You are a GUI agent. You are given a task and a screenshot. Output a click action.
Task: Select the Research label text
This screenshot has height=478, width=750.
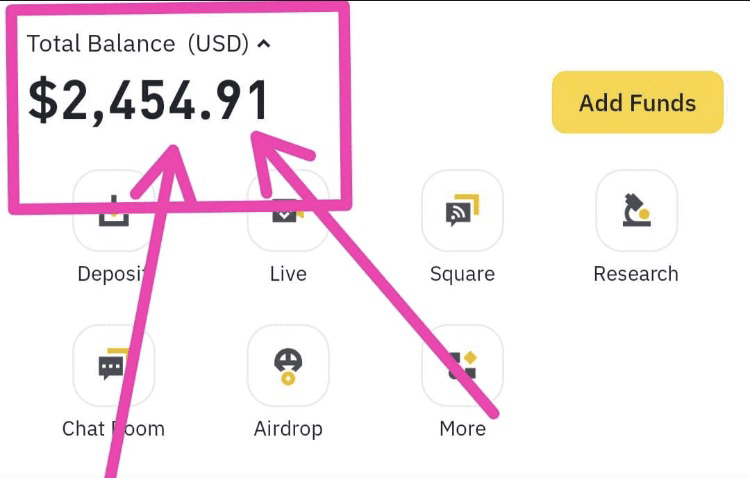pyautogui.click(x=636, y=274)
